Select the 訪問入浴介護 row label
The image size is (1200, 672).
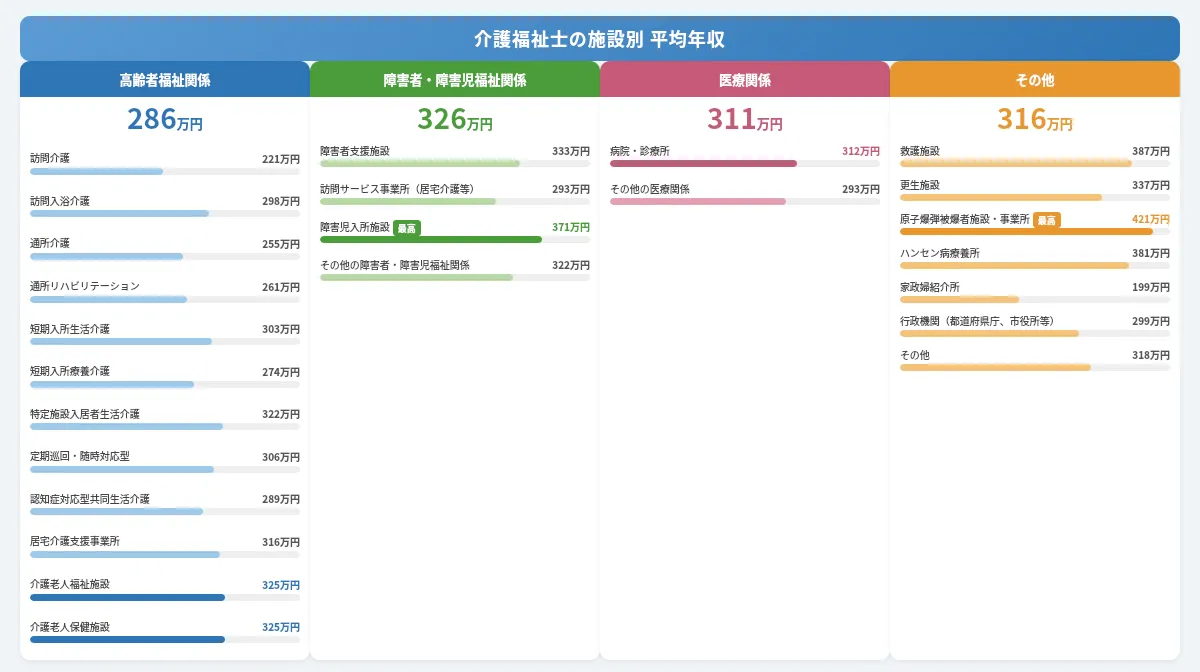point(60,201)
